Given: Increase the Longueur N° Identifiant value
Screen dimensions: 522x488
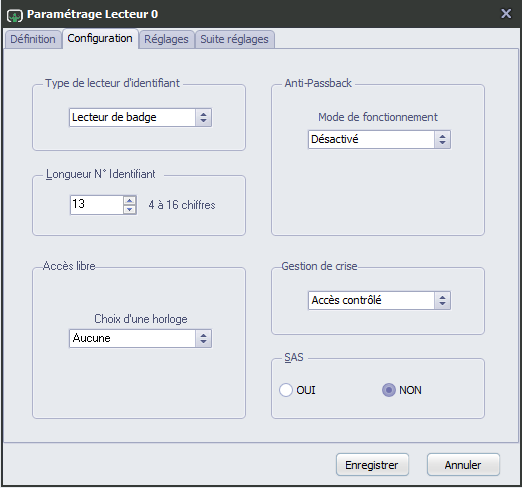Looking at the screenshot, I should (130, 200).
